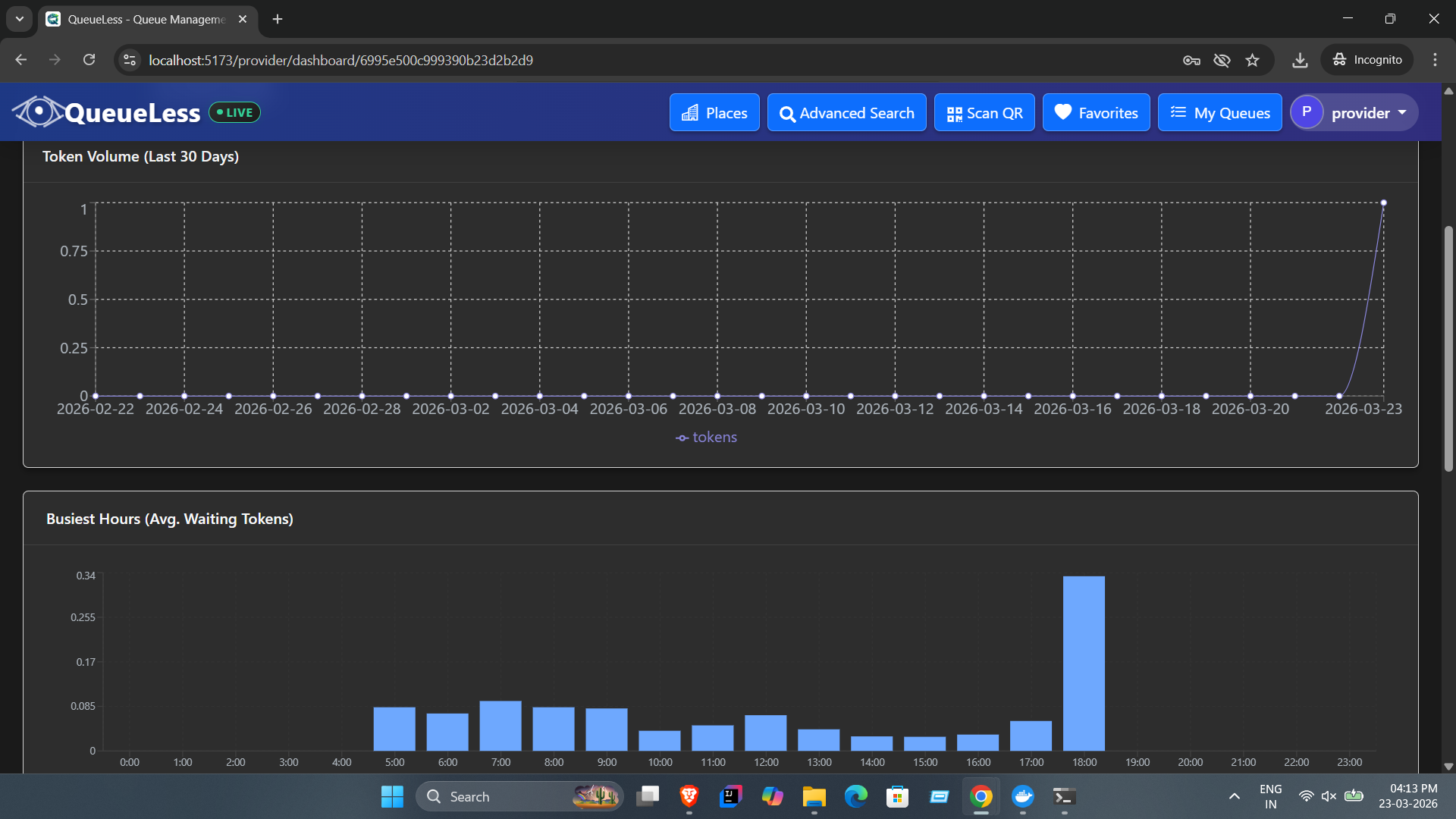Click the site information icon in address bar
1456x819 pixels.
130,60
